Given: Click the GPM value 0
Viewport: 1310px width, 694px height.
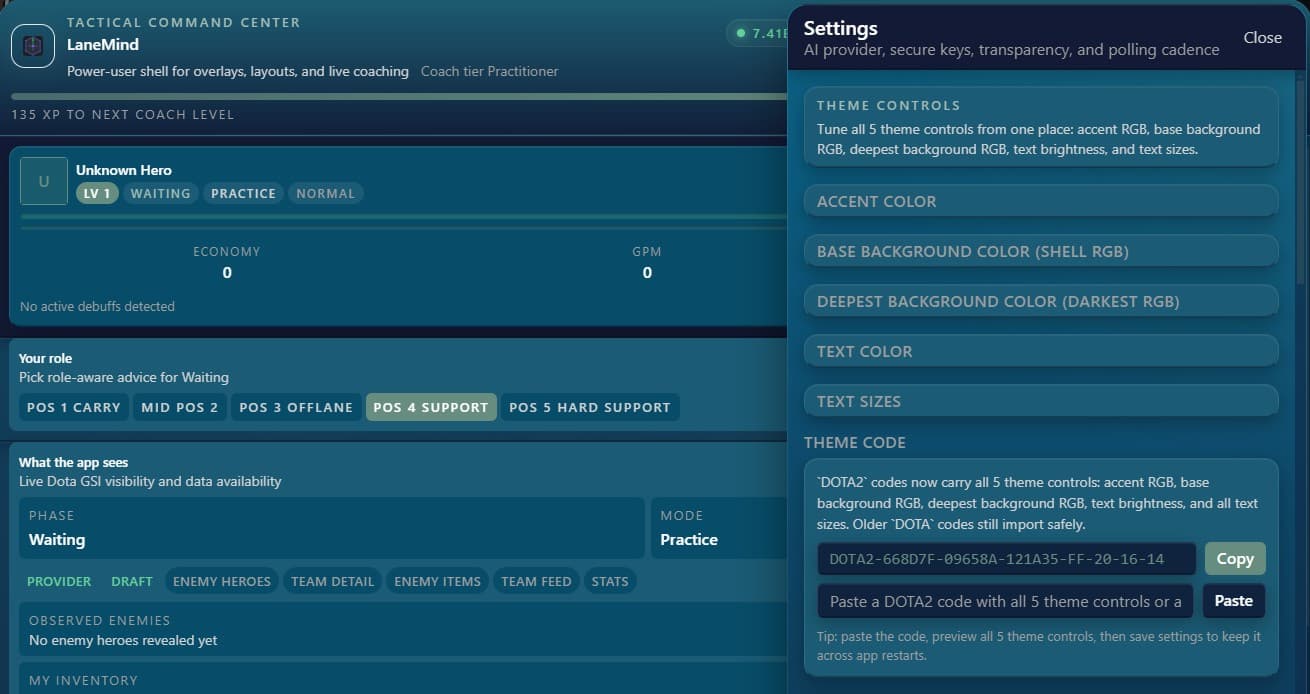Looking at the screenshot, I should pos(647,273).
